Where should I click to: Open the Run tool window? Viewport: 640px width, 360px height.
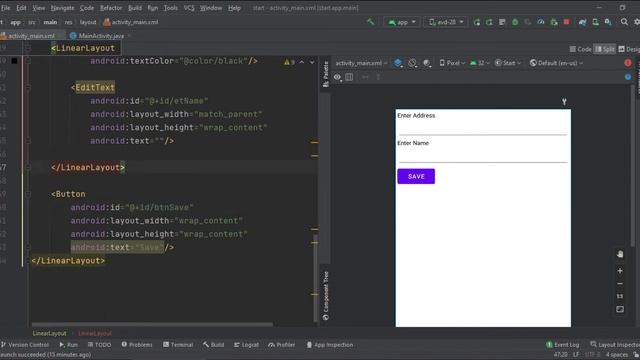click(69, 345)
